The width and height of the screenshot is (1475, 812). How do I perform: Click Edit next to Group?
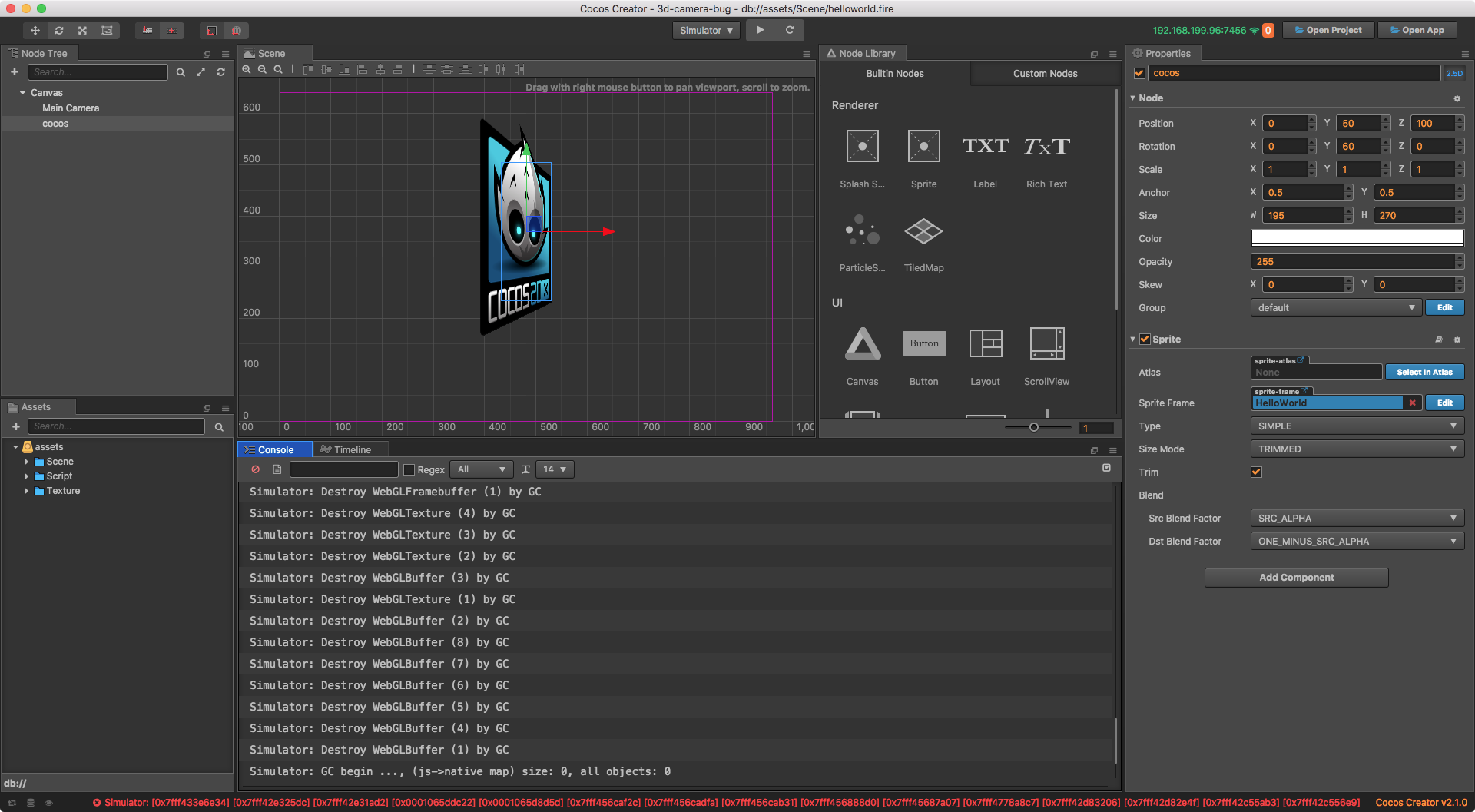tap(1445, 307)
